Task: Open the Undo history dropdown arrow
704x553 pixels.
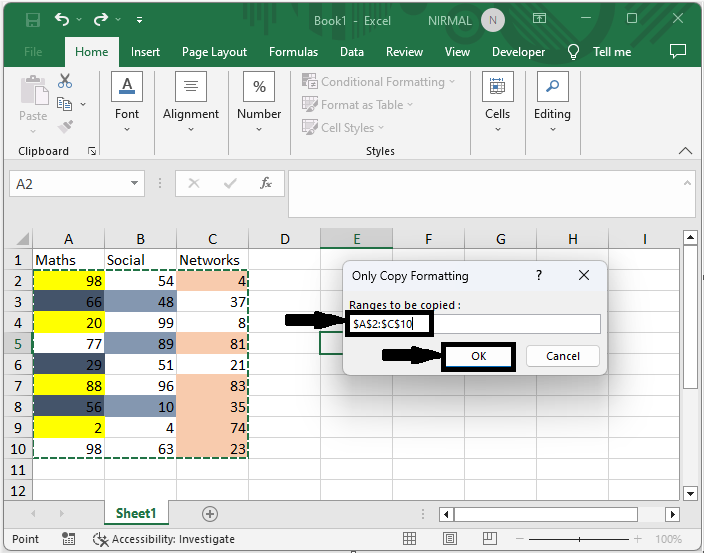Action: 79,20
